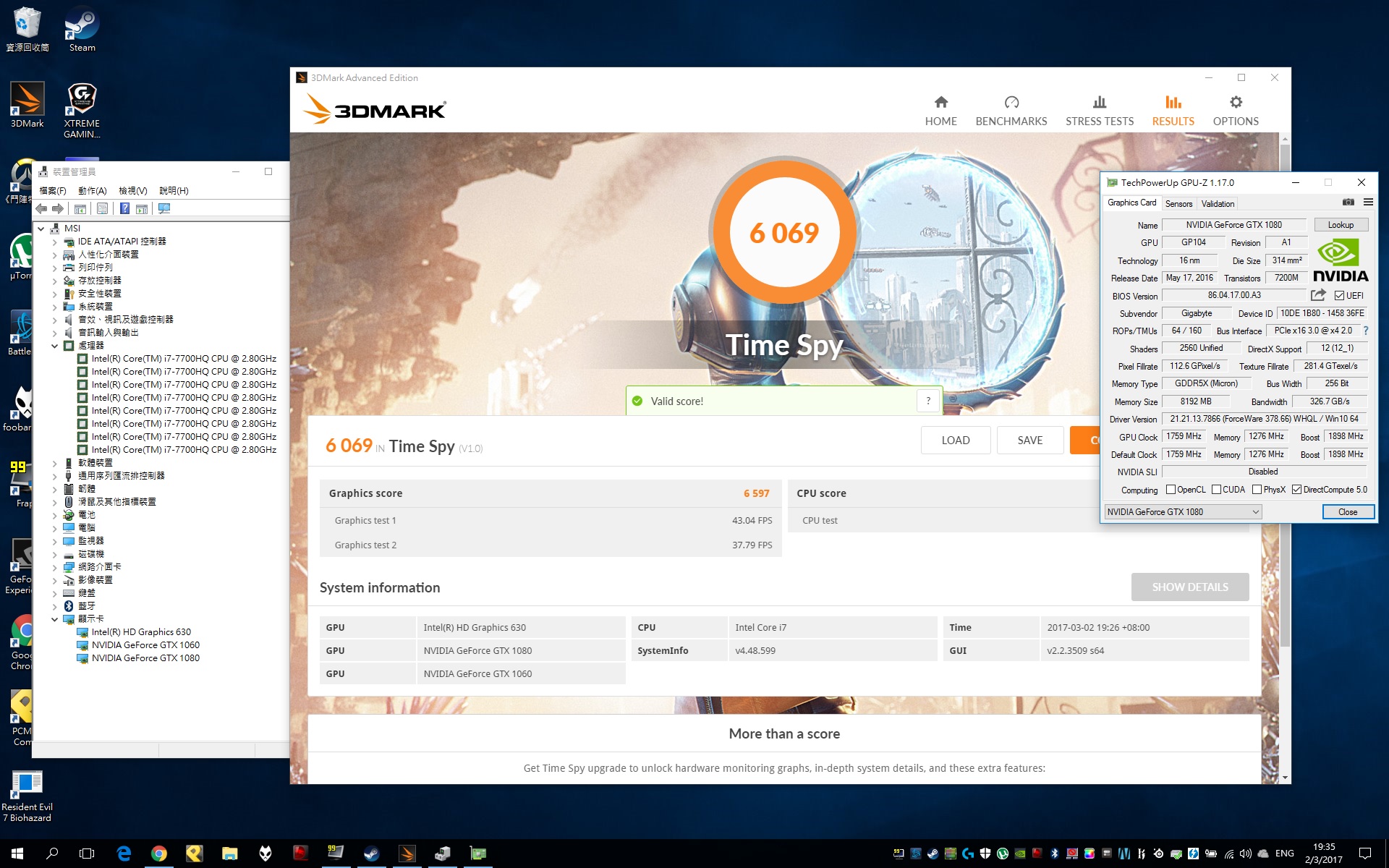
Task: Open Google Chrome from the taskbar
Action: (x=158, y=854)
